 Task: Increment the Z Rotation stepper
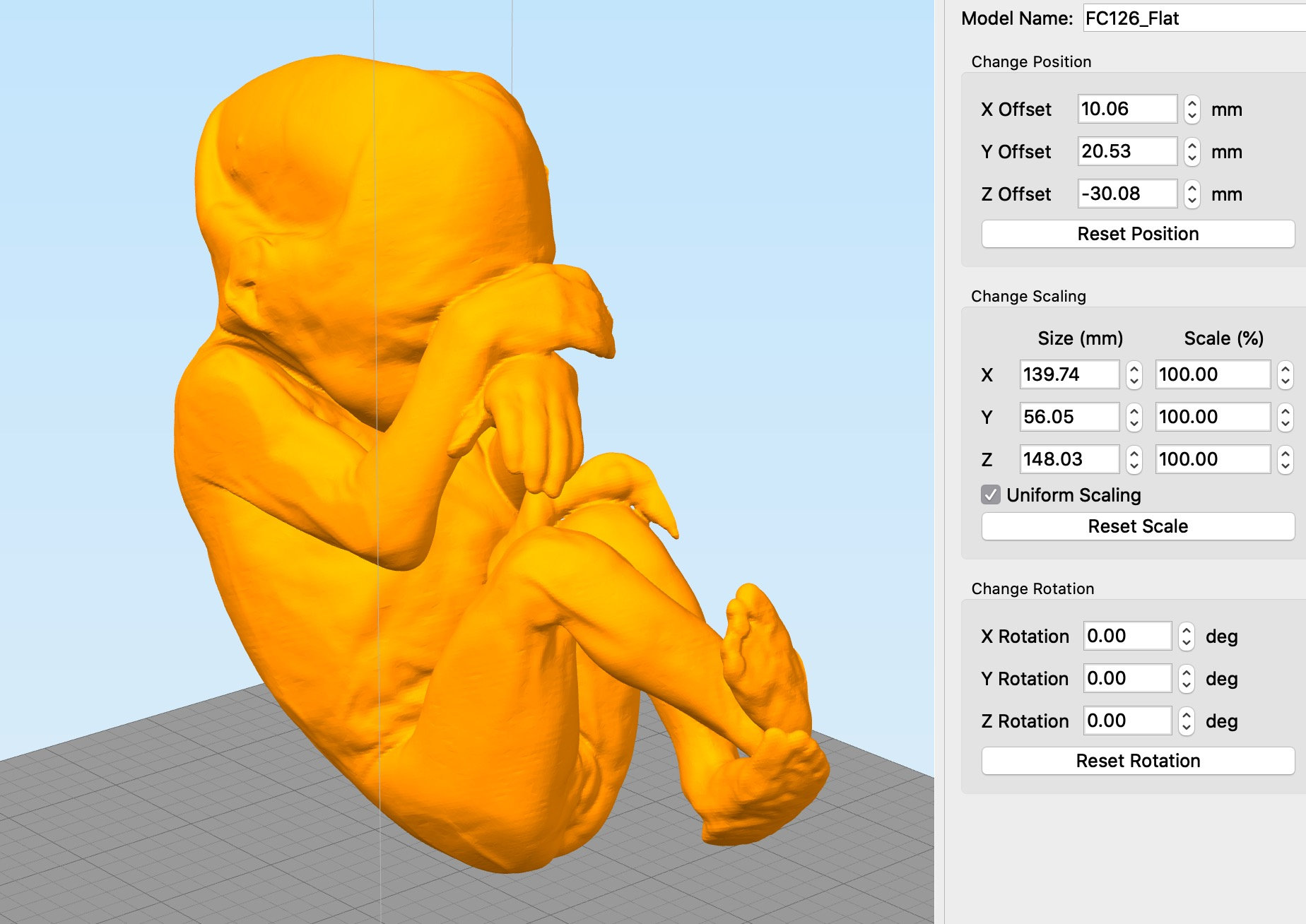(1186, 716)
